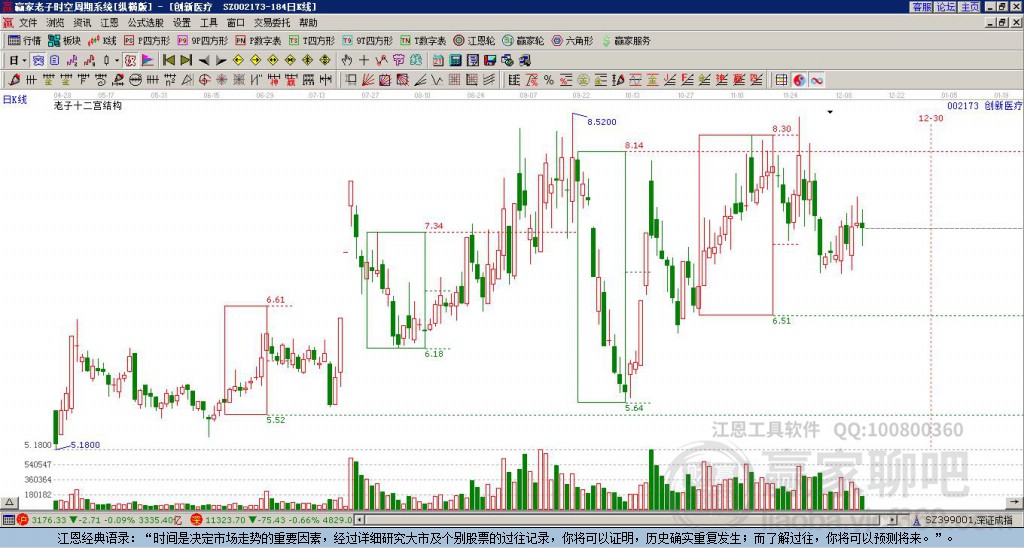
Task: Click the colorful flag icon
Action: [x=148, y=61]
